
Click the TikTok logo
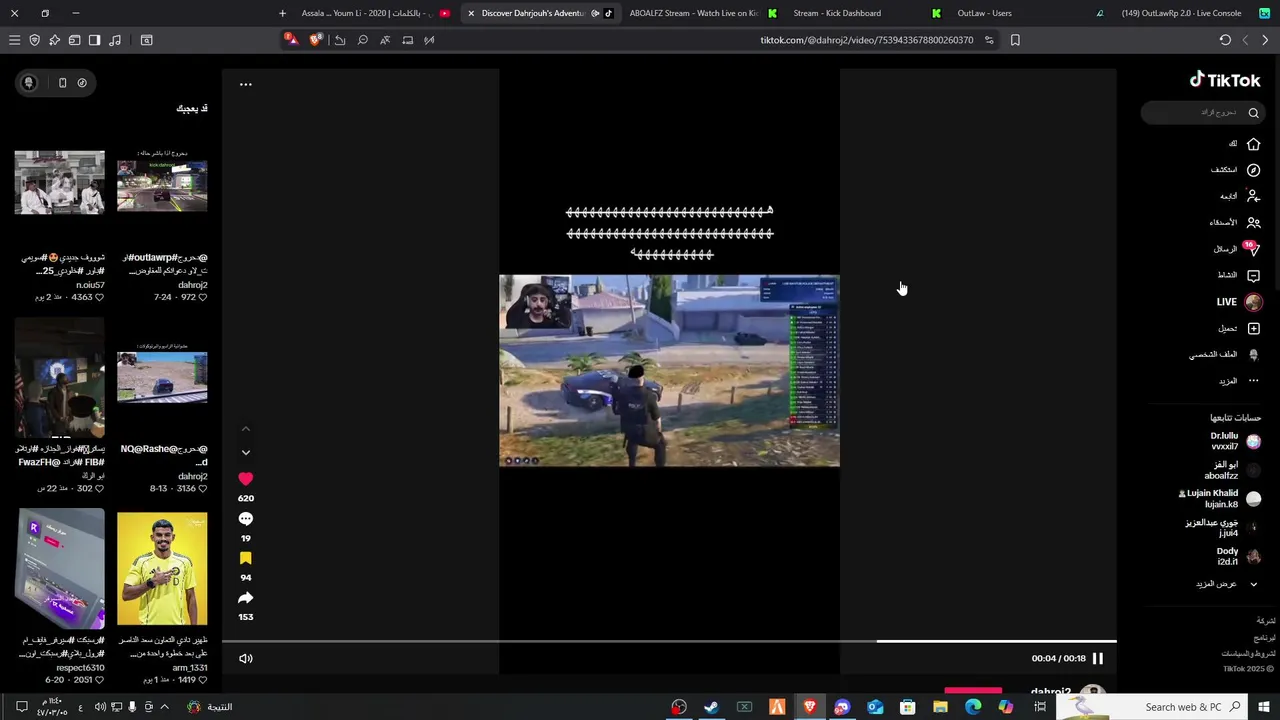(x=1225, y=80)
